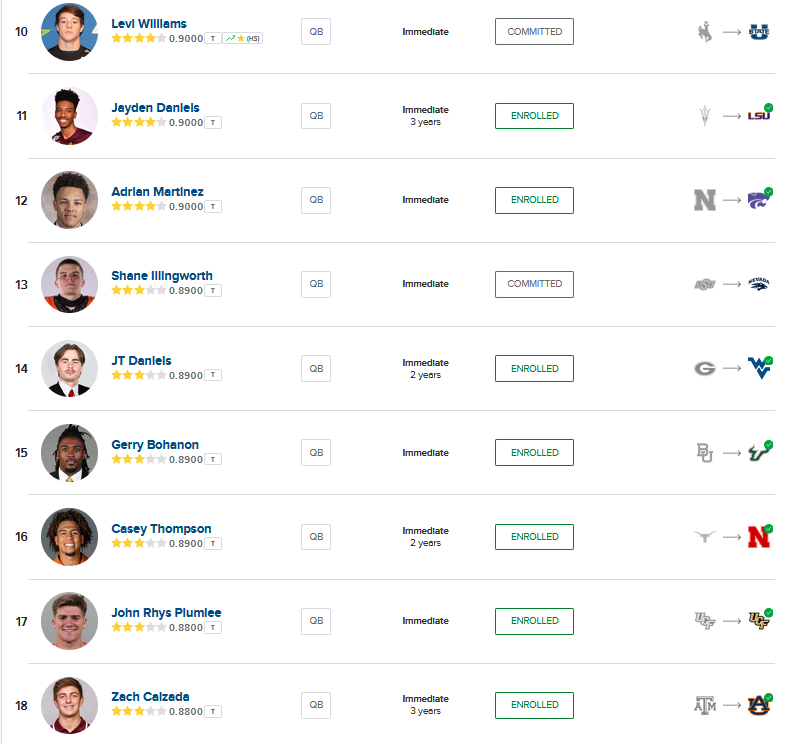Open Shane Illingworth's player profile link

pyautogui.click(x=162, y=276)
